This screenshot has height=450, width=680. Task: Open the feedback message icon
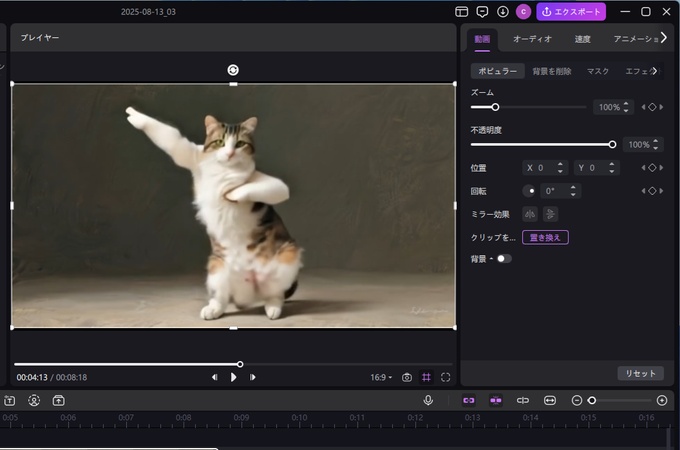[482, 12]
